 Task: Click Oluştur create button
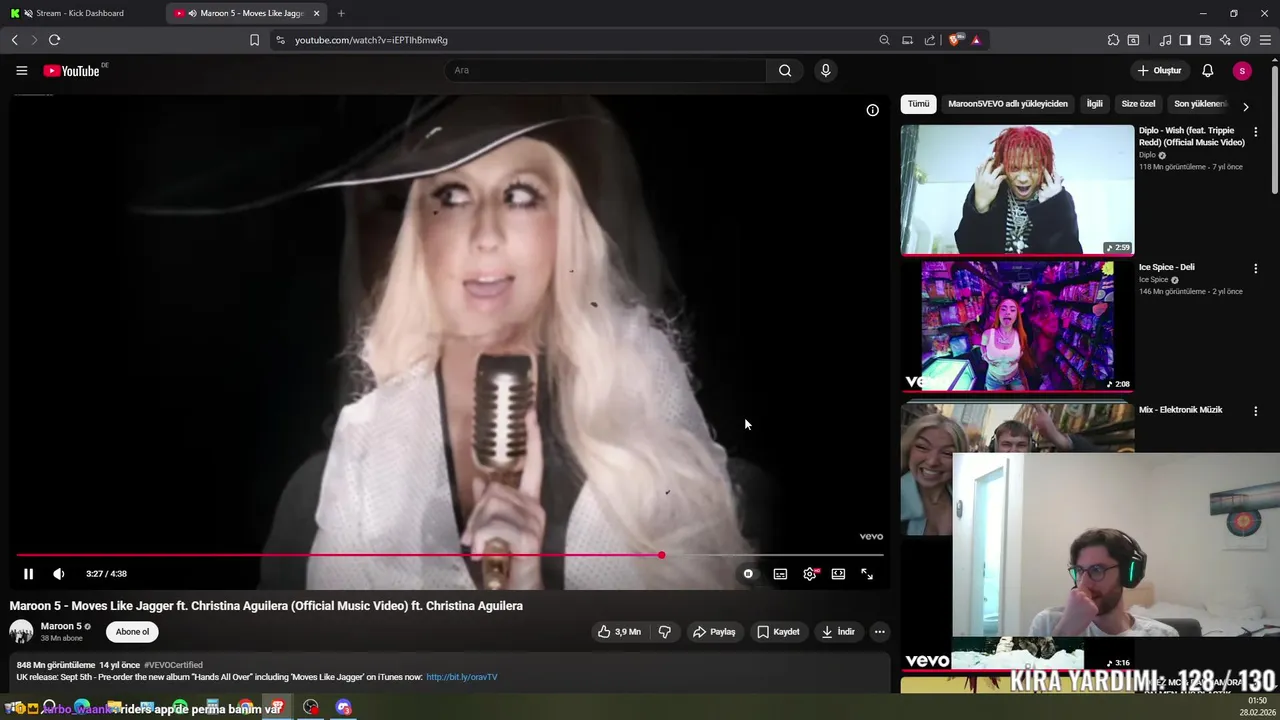click(1159, 71)
